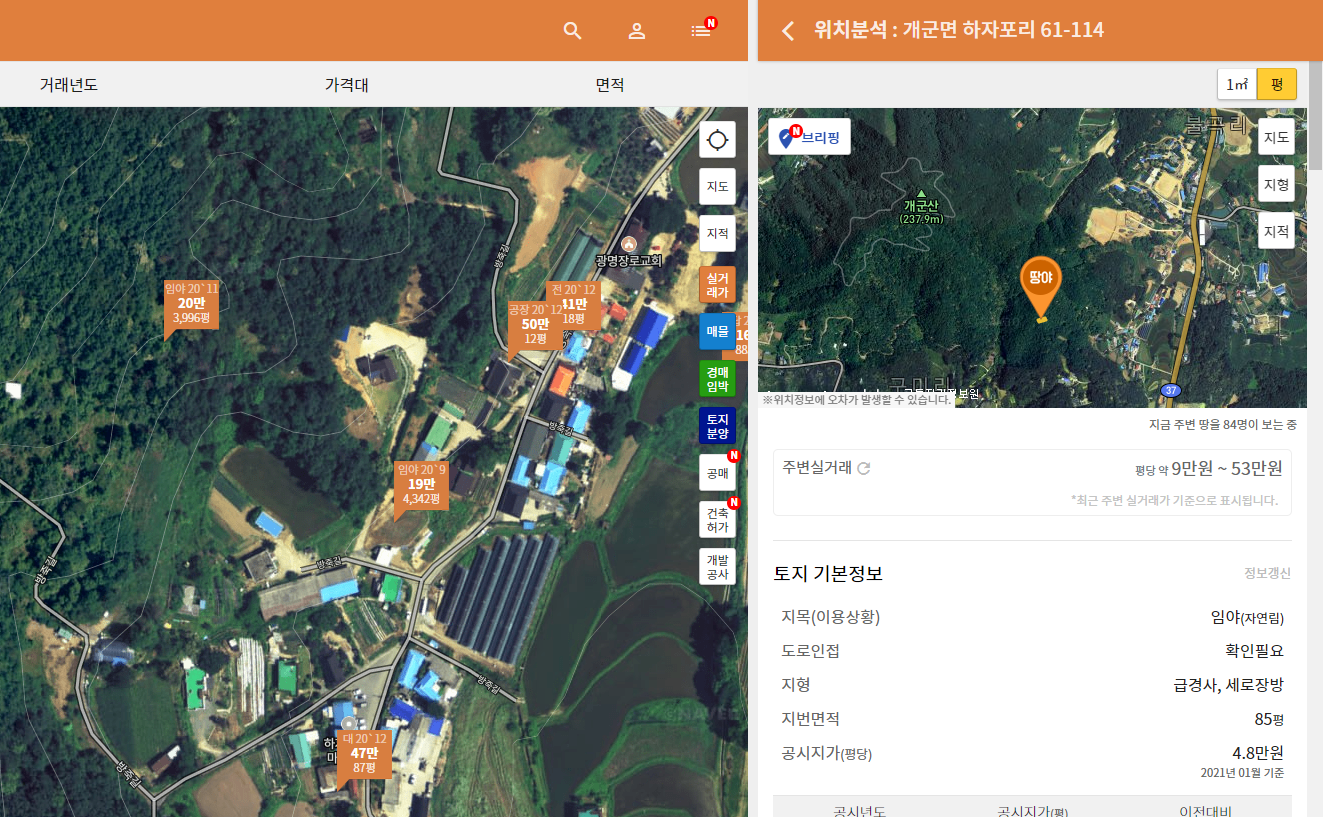
Task: Click the 광명장로교회 church marker
Action: 629,243
